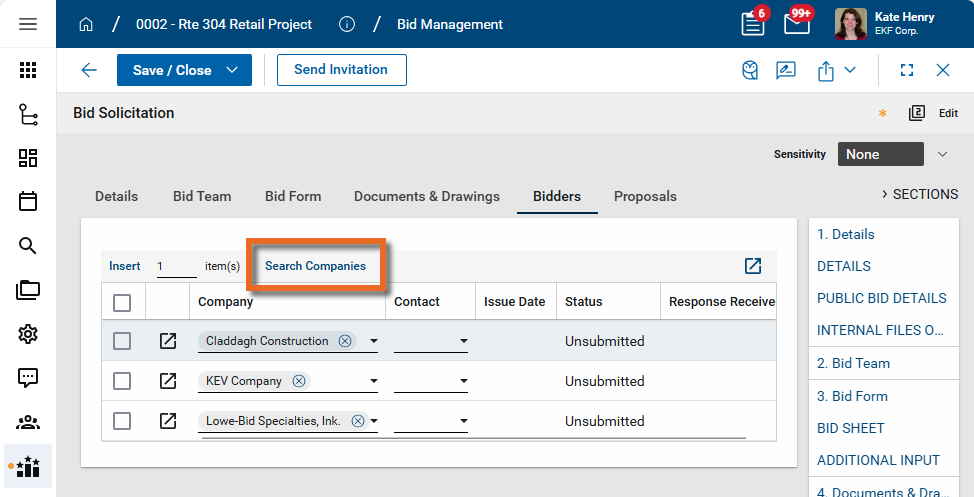Image resolution: width=974 pixels, height=497 pixels.
Task: Open the Claddagh Construction row record icon
Action: (168, 341)
